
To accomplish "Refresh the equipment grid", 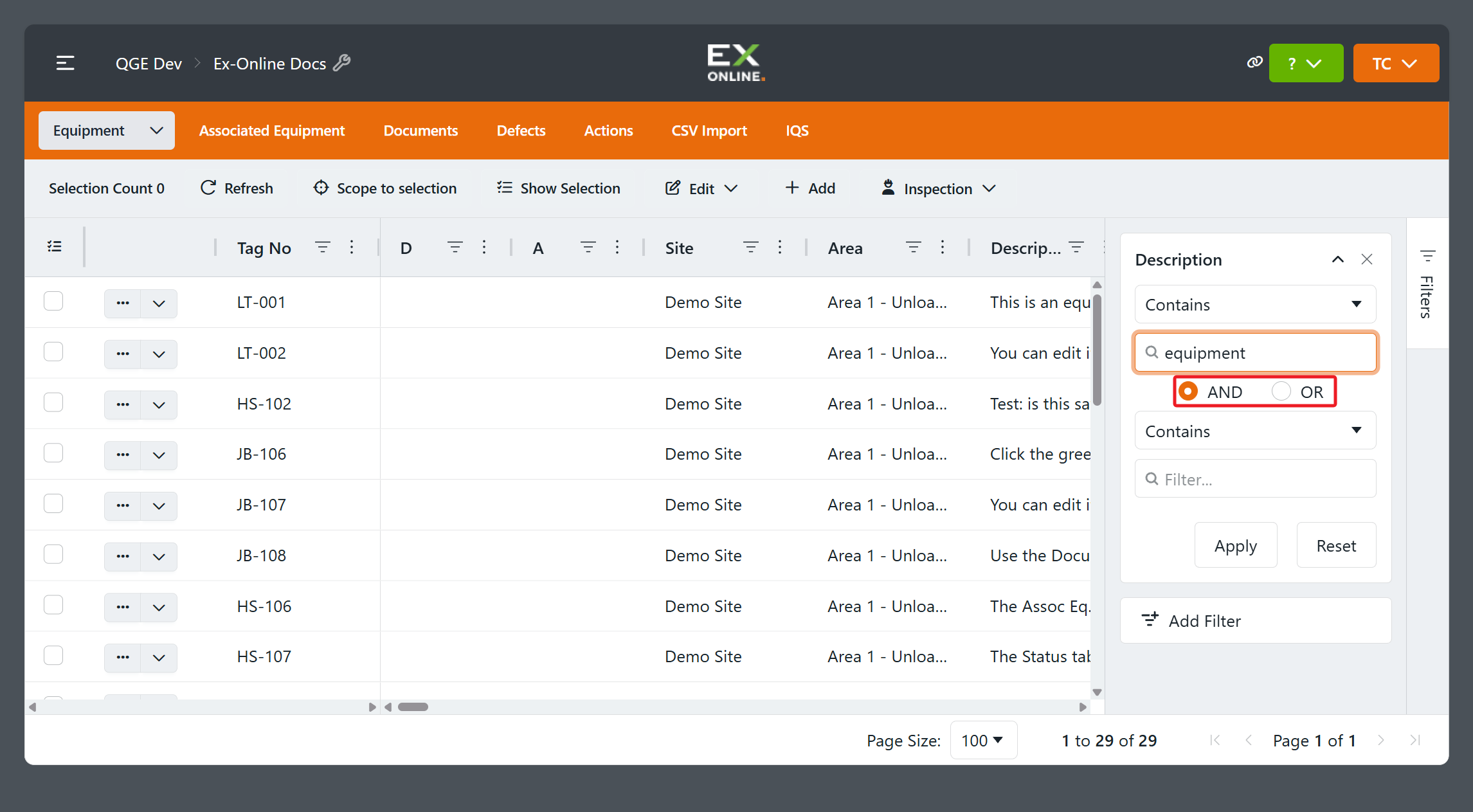I will click(x=237, y=188).
